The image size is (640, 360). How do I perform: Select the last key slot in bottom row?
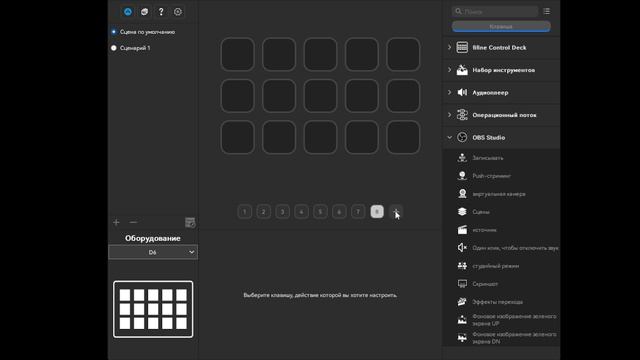click(x=403, y=137)
